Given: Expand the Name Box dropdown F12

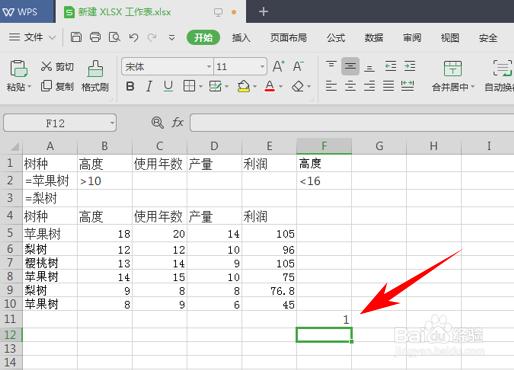Looking at the screenshot, I should tap(112, 123).
